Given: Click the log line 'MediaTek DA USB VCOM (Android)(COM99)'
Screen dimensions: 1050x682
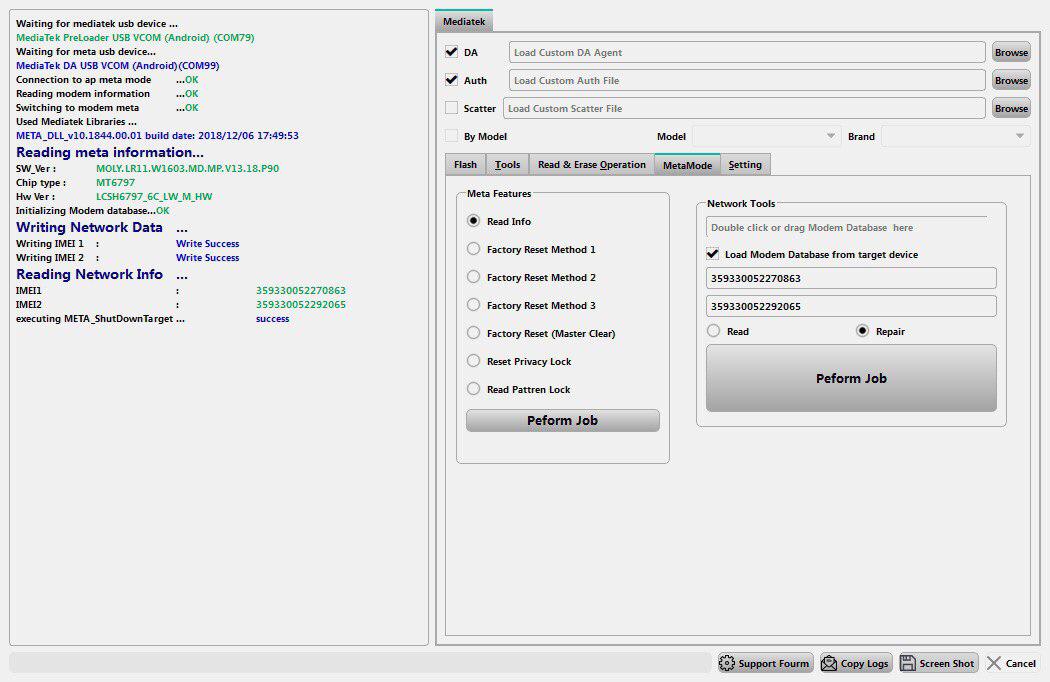Looking at the screenshot, I should 118,66.
